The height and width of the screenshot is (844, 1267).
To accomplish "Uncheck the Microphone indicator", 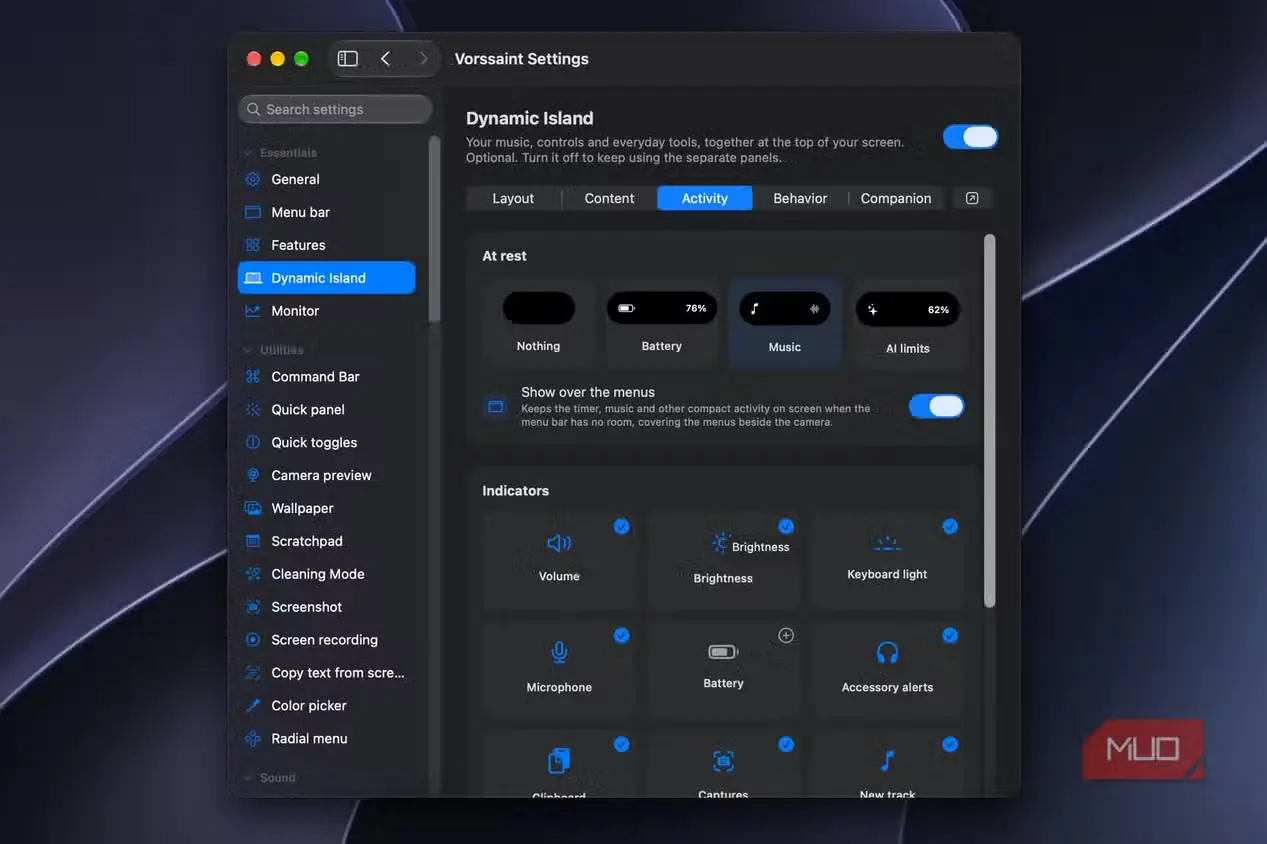I will [622, 636].
